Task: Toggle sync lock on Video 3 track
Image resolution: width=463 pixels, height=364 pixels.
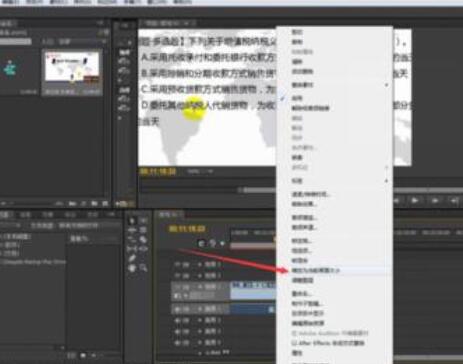Action: 186,264
